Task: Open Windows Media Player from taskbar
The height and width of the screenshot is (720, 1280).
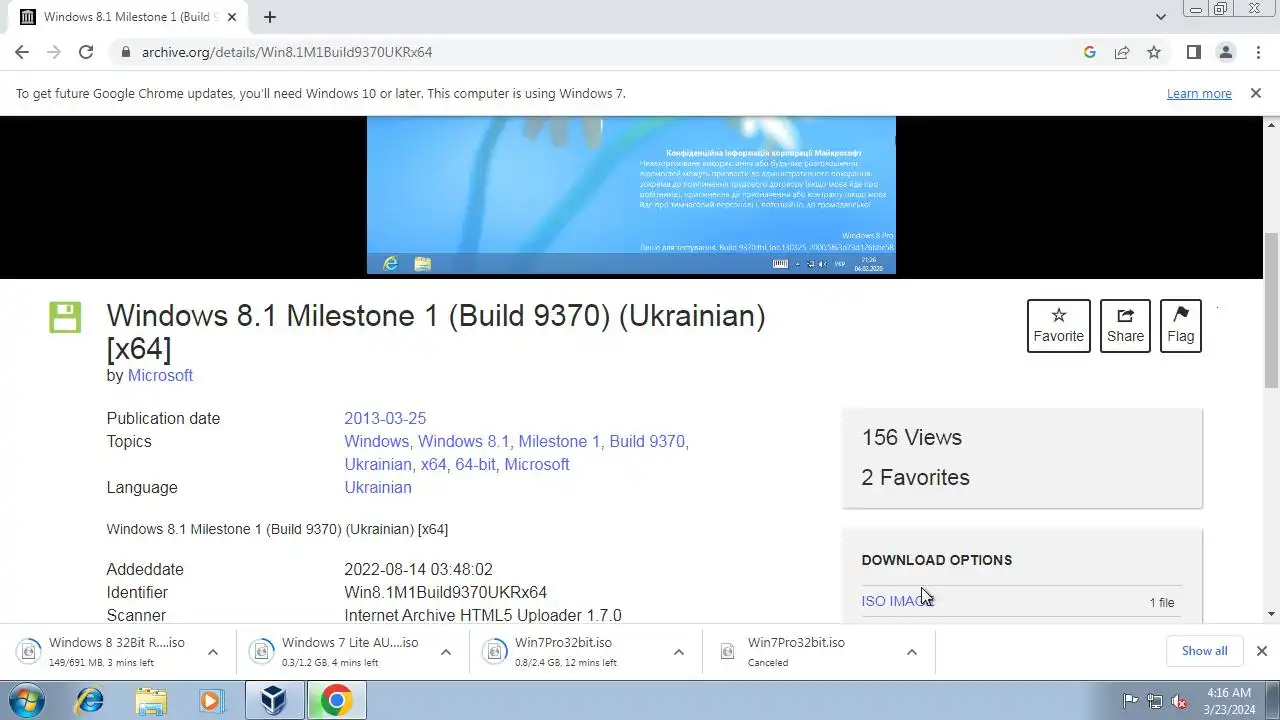Action: [211, 700]
